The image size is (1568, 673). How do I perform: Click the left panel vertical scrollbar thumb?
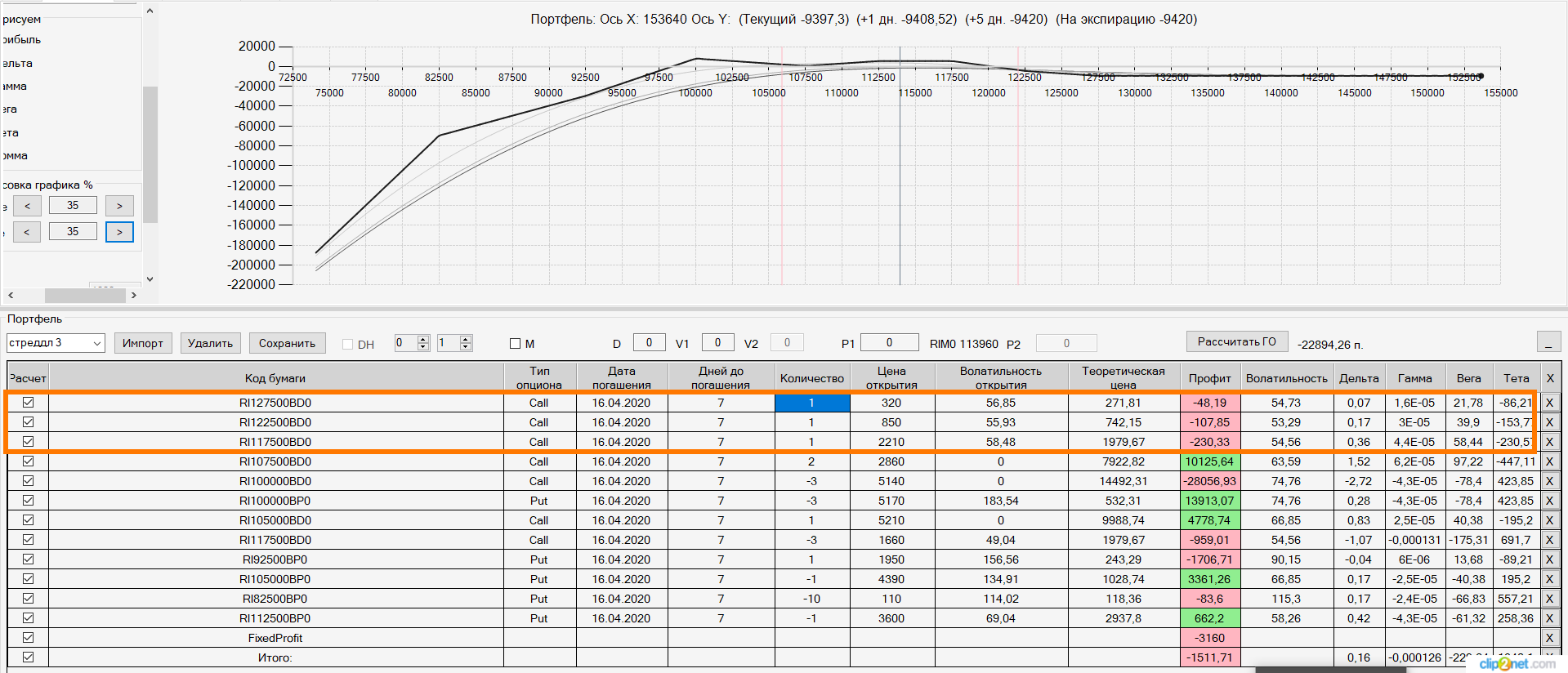(150, 154)
